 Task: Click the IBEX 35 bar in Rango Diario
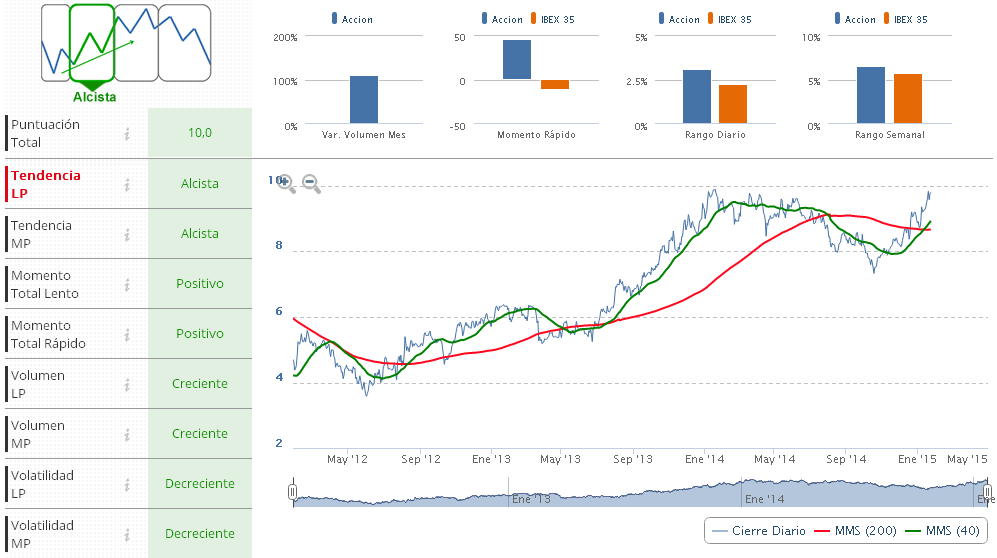732,104
